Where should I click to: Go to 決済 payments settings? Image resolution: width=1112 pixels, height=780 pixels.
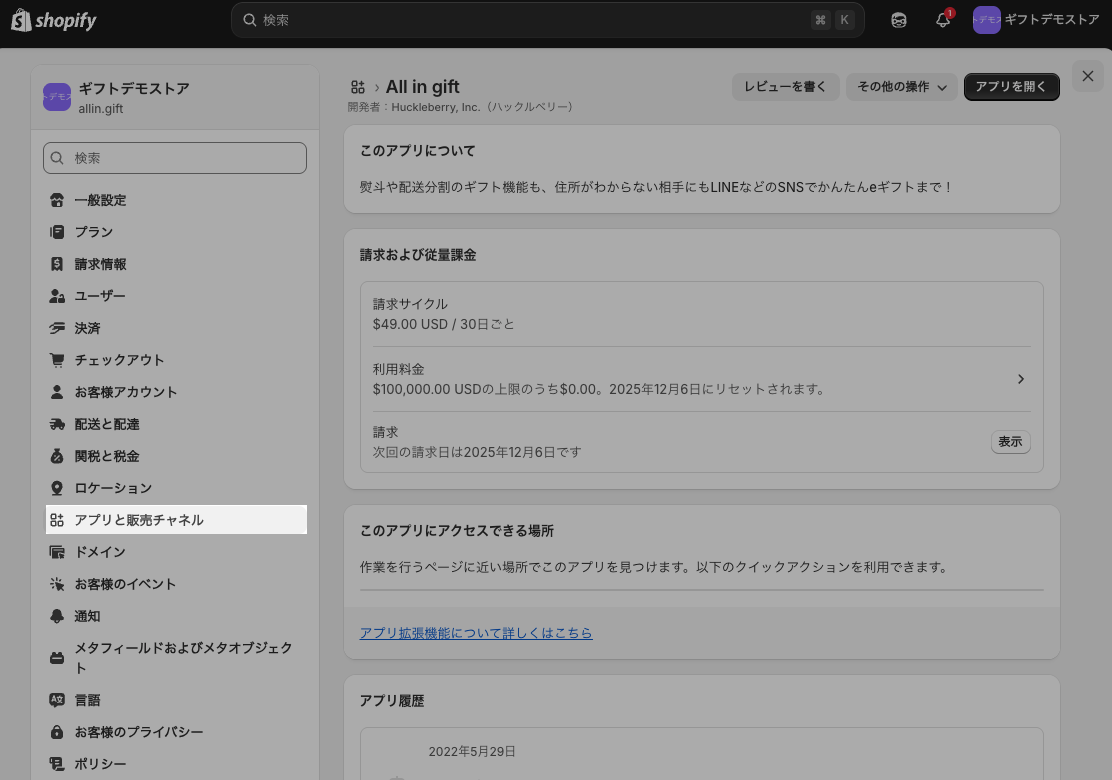[x=87, y=328]
